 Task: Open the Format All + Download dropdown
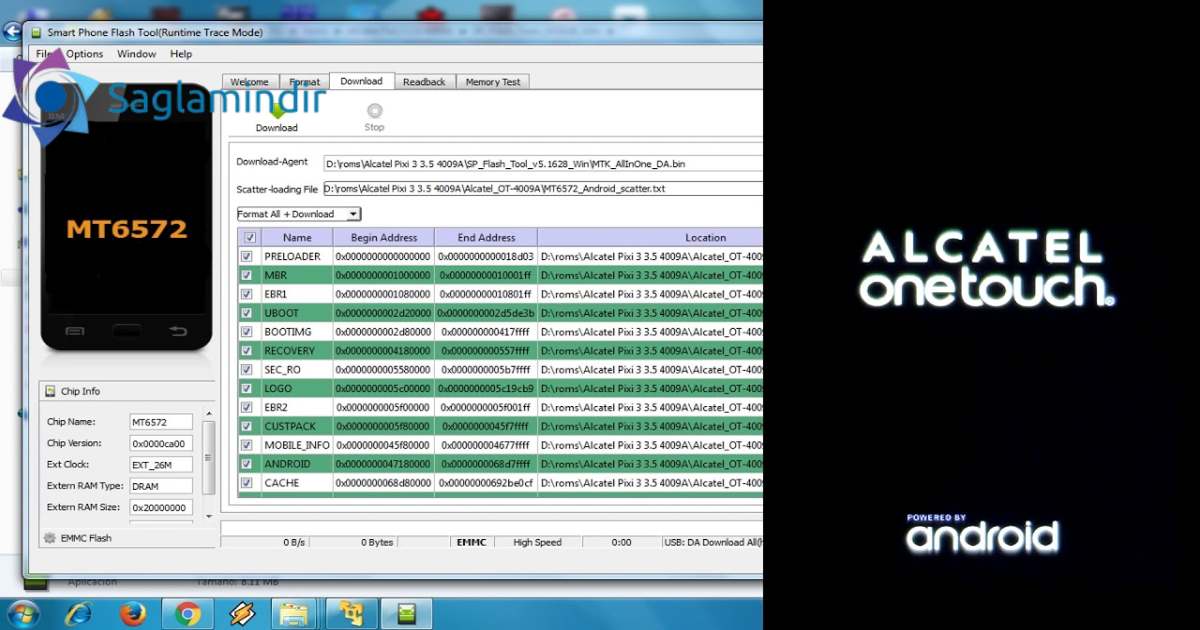298,214
